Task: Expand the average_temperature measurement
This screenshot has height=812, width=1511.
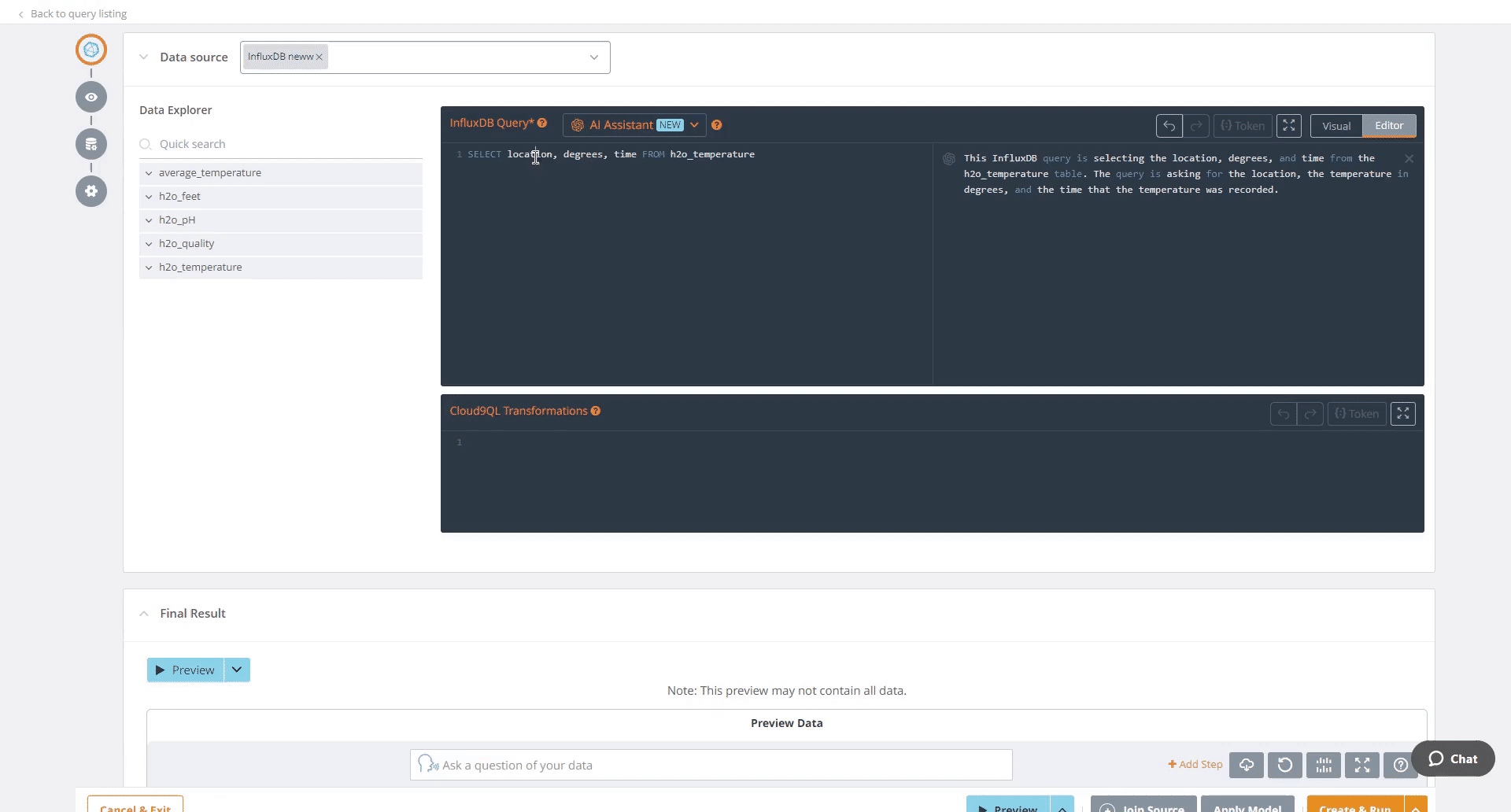Action: pyautogui.click(x=149, y=173)
